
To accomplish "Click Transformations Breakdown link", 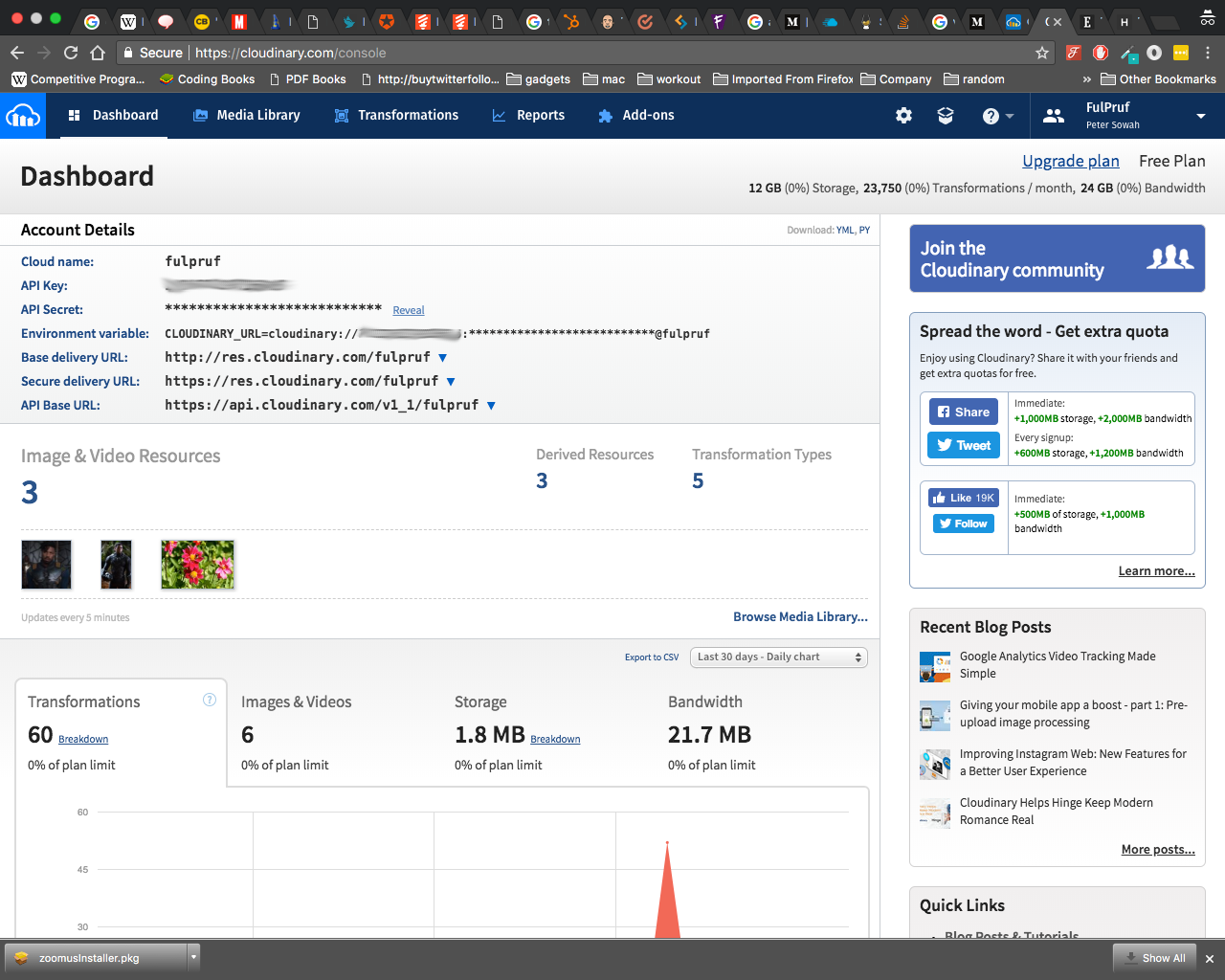I will tap(83, 740).
